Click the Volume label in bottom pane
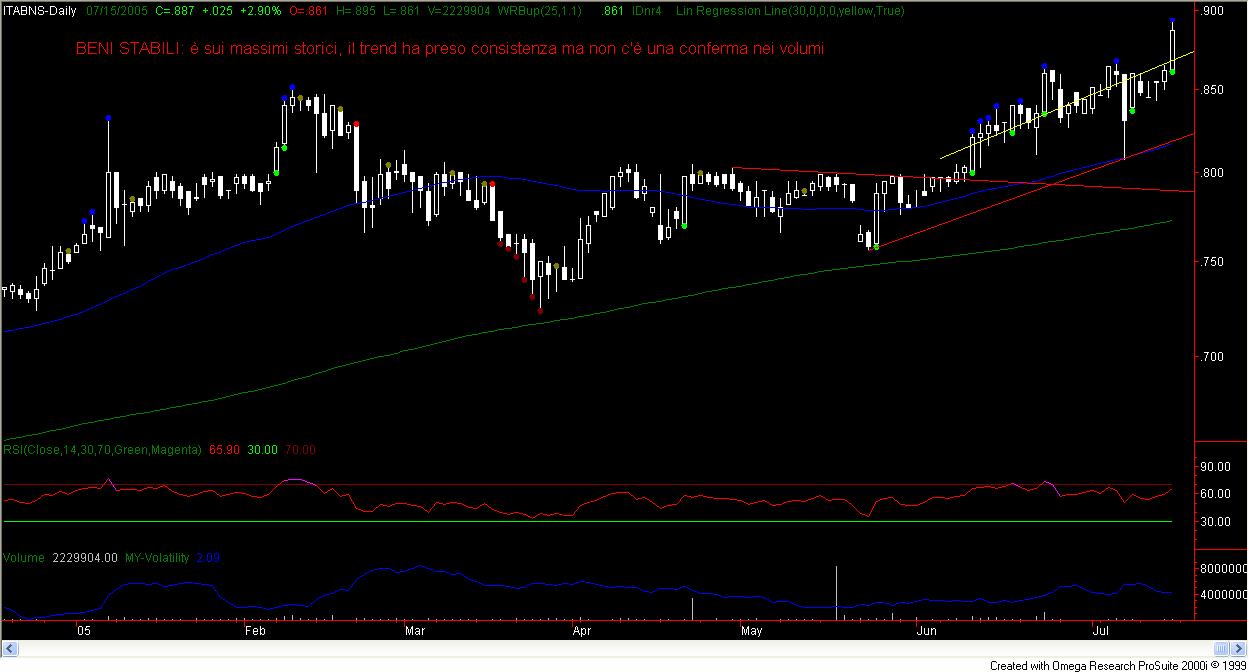 [23, 558]
